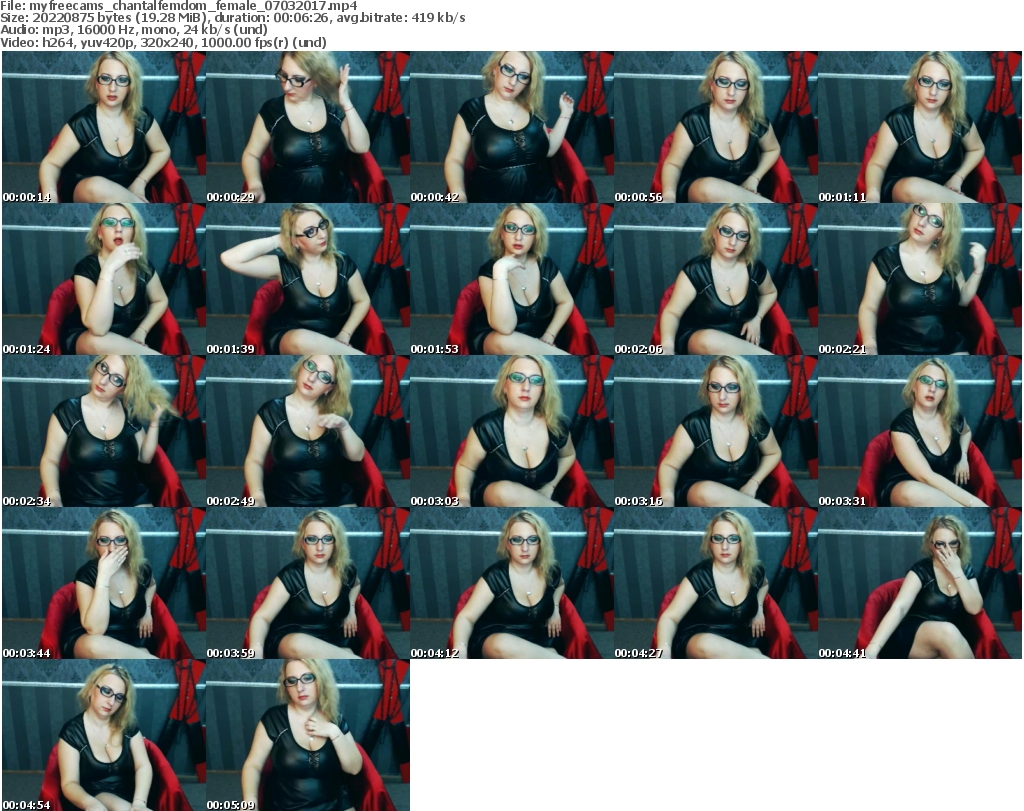Select the thumbnail at timestamp 00:01:11
Viewport: 1024px width, 811px height.
pyautogui.click(x=920, y=127)
